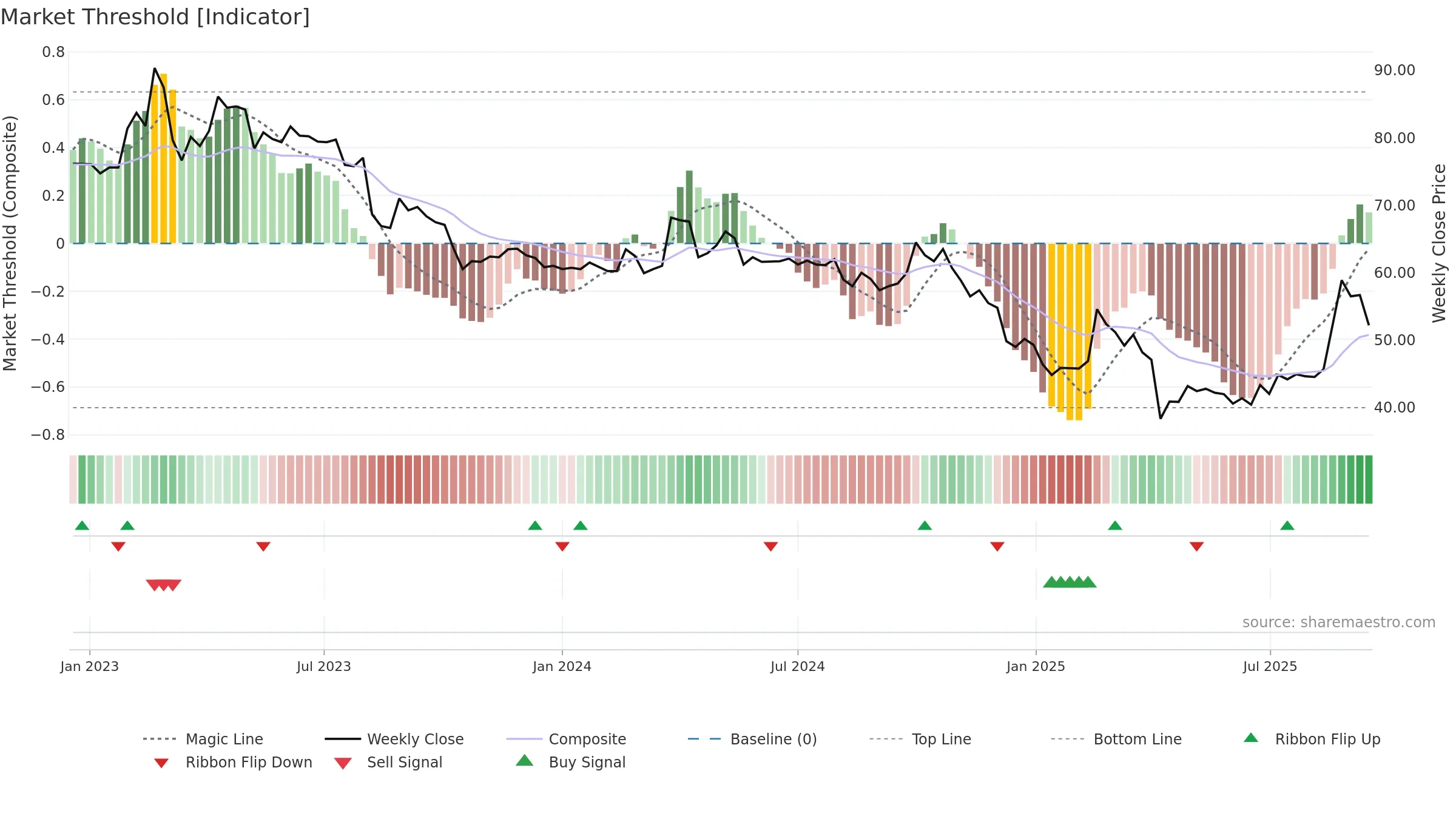Click the Jul 2025 x-axis label

pyautogui.click(x=1270, y=666)
